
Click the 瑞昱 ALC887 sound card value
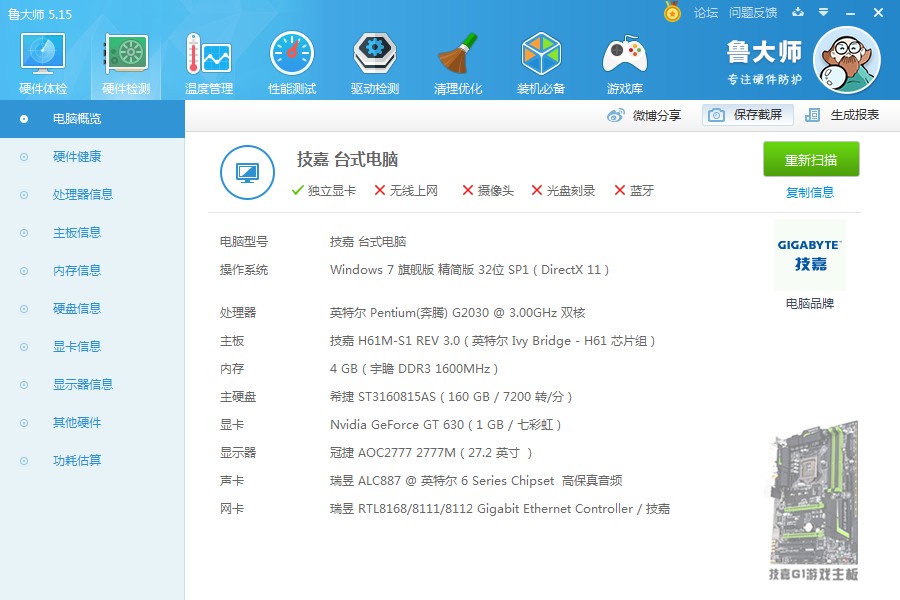tap(476, 481)
